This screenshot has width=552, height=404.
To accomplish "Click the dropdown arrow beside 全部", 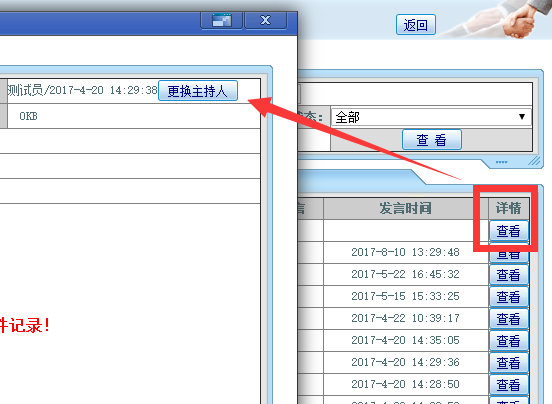I will pos(522,117).
